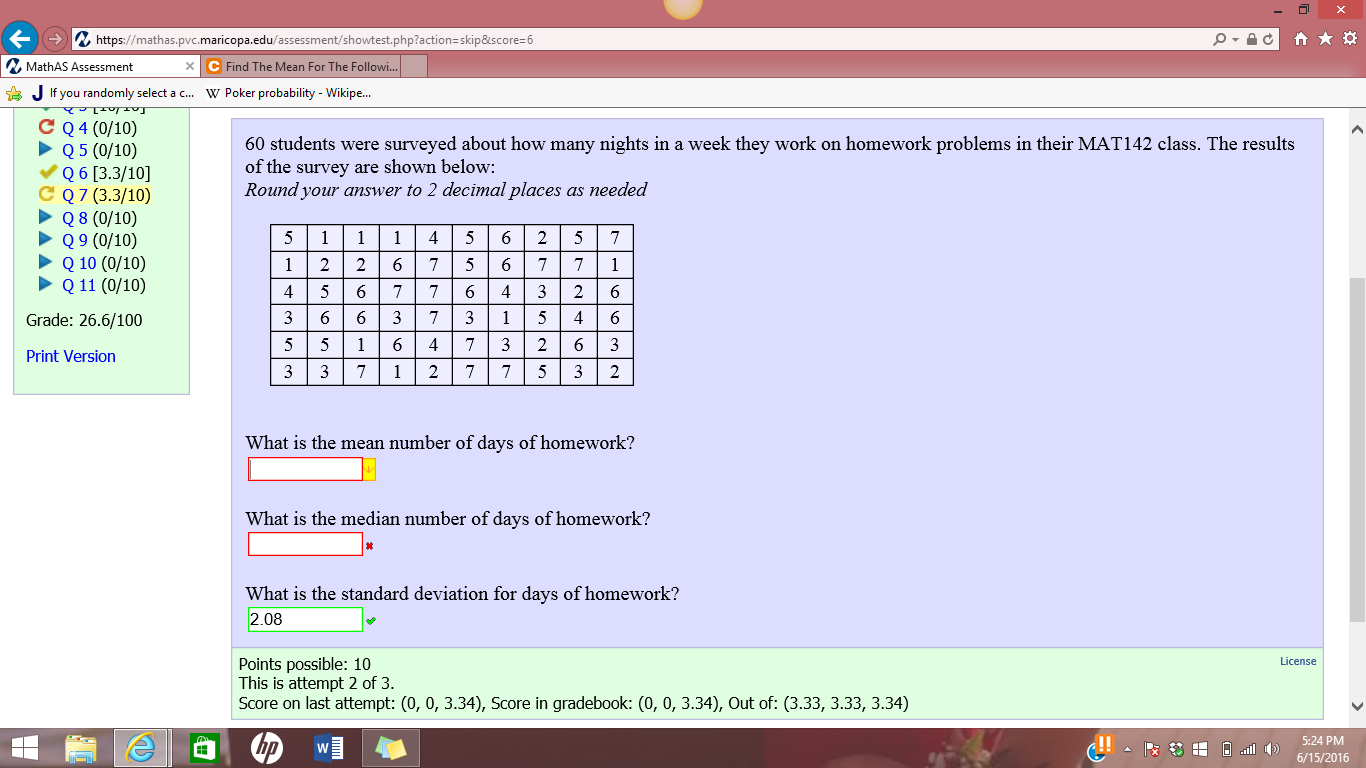Click the red X beside the median field
The image size is (1366, 768).
(369, 546)
